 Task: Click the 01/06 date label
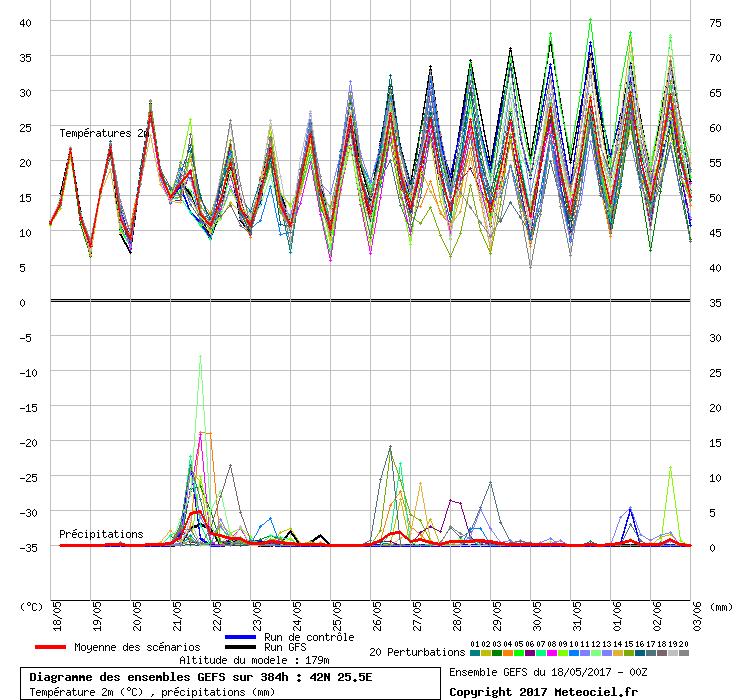[x=617, y=616]
